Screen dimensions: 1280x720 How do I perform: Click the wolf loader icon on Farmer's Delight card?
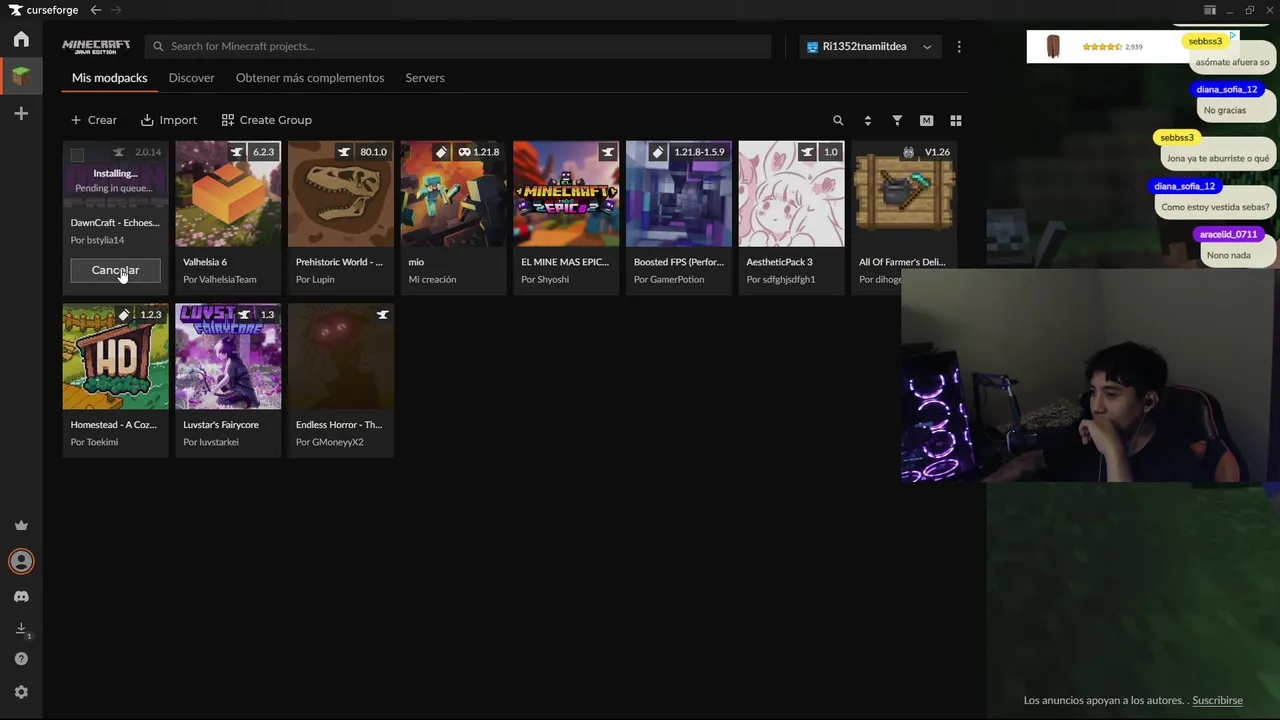coord(908,152)
